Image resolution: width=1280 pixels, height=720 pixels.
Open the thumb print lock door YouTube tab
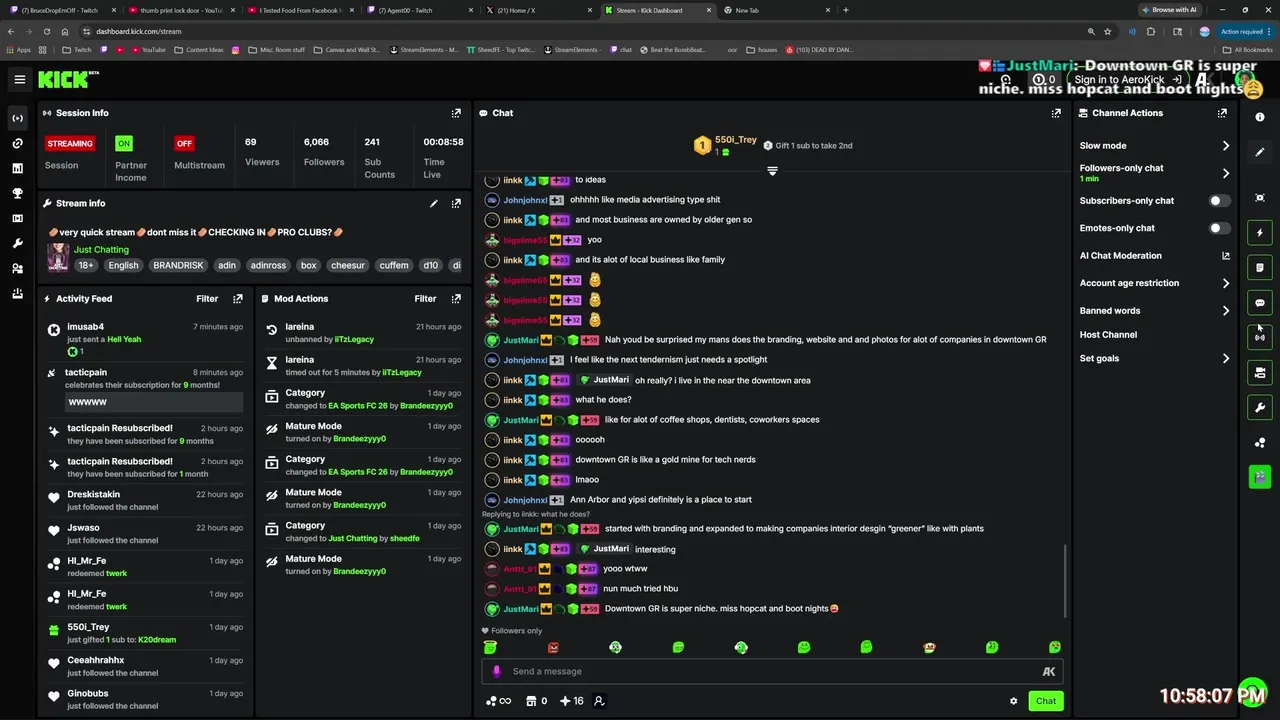click(x=182, y=10)
